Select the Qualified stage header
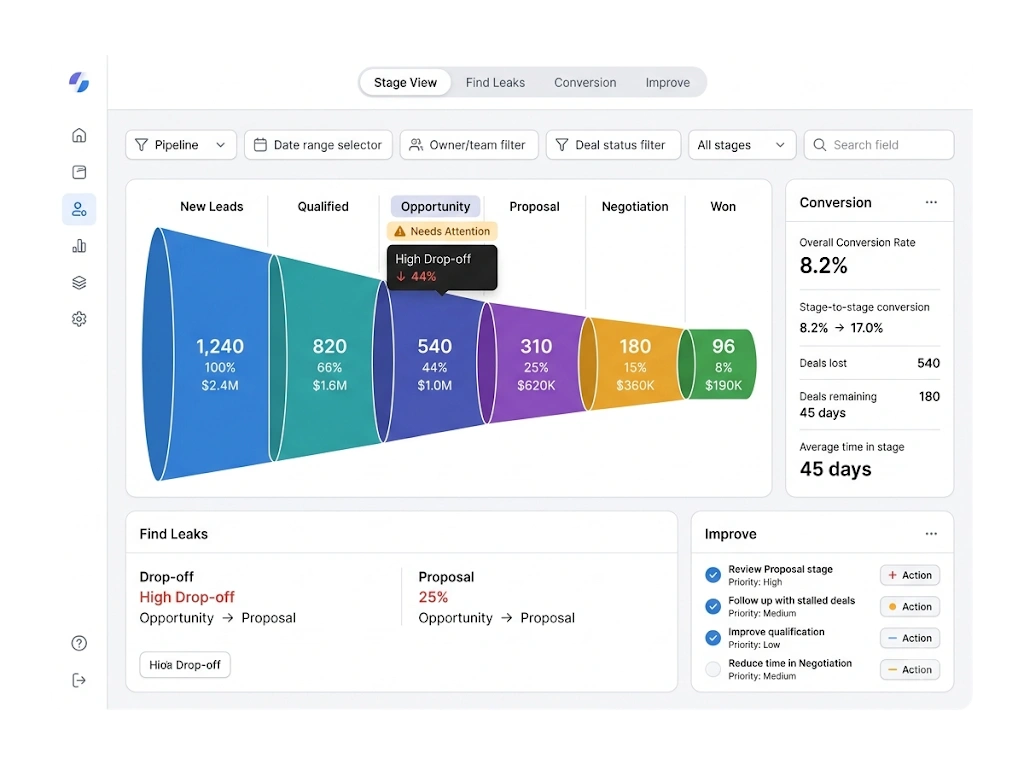Image resolution: width=1024 pixels, height=765 pixels. coord(323,206)
